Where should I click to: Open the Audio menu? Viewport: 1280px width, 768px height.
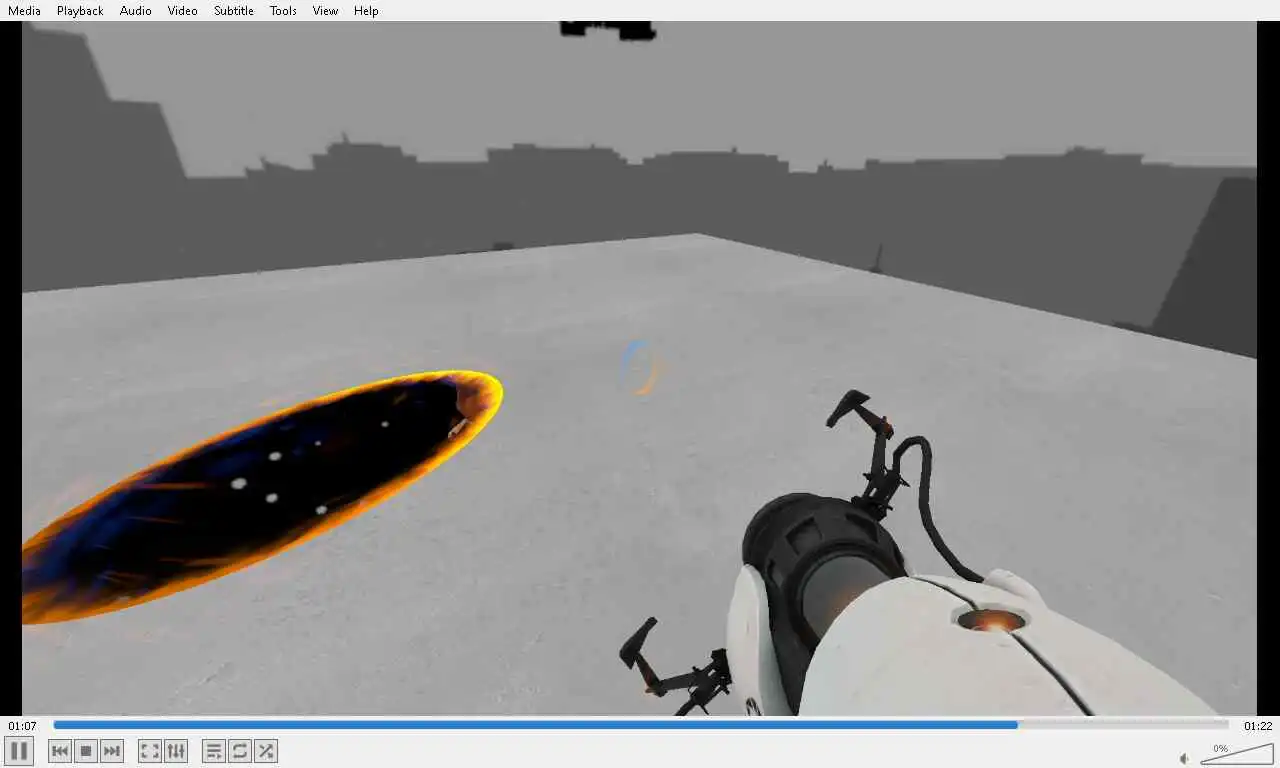coord(136,11)
